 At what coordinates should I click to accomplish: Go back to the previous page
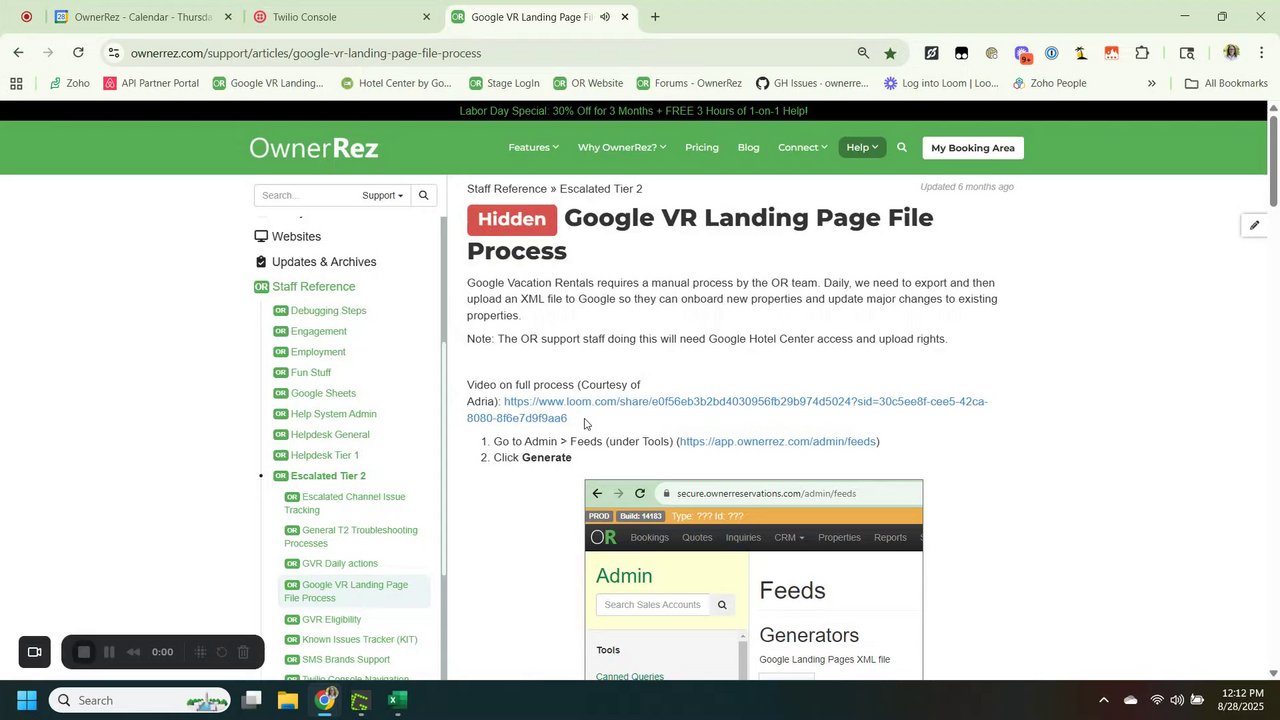(19, 53)
